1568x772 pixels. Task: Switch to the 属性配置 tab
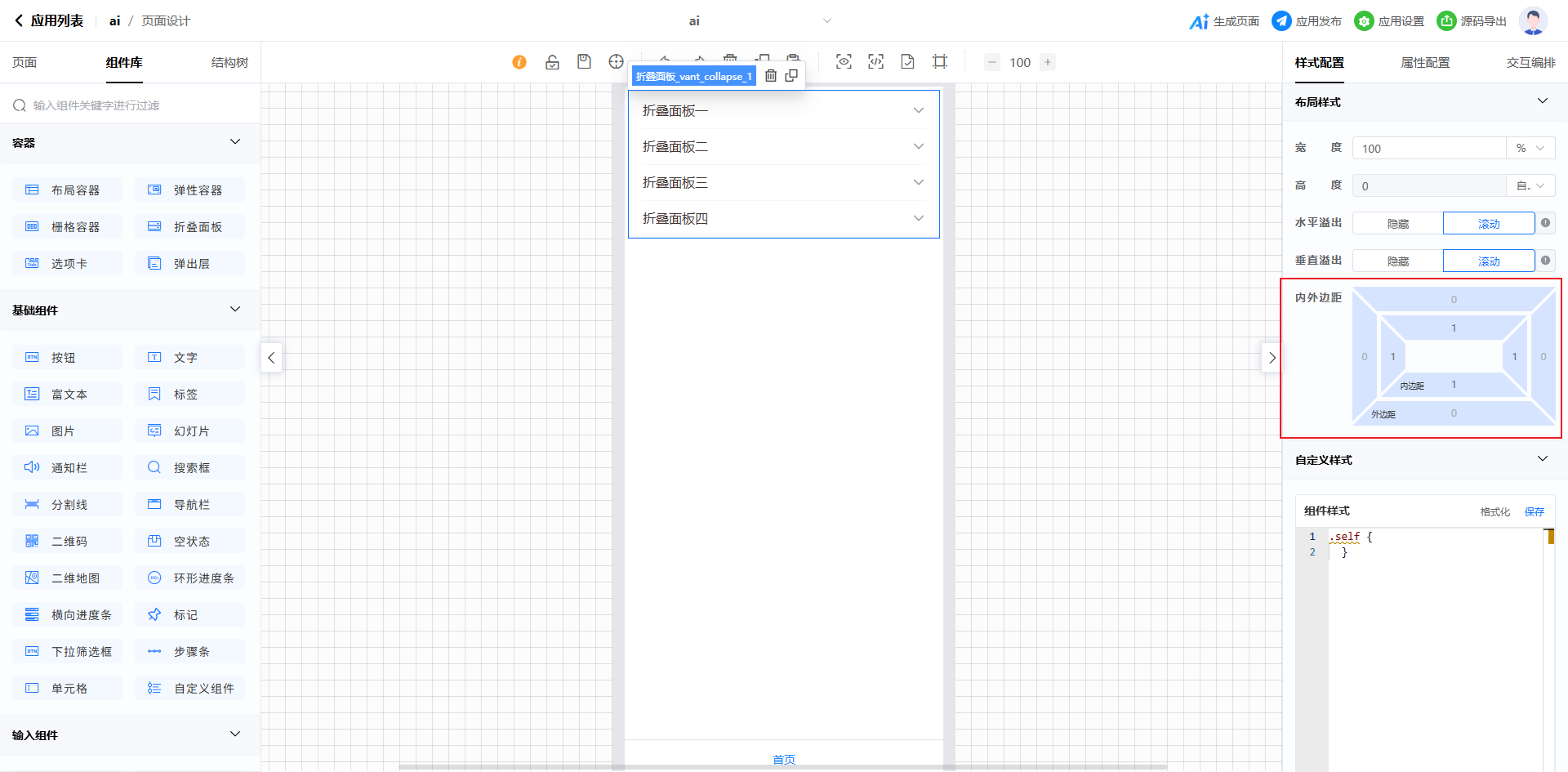click(1425, 63)
